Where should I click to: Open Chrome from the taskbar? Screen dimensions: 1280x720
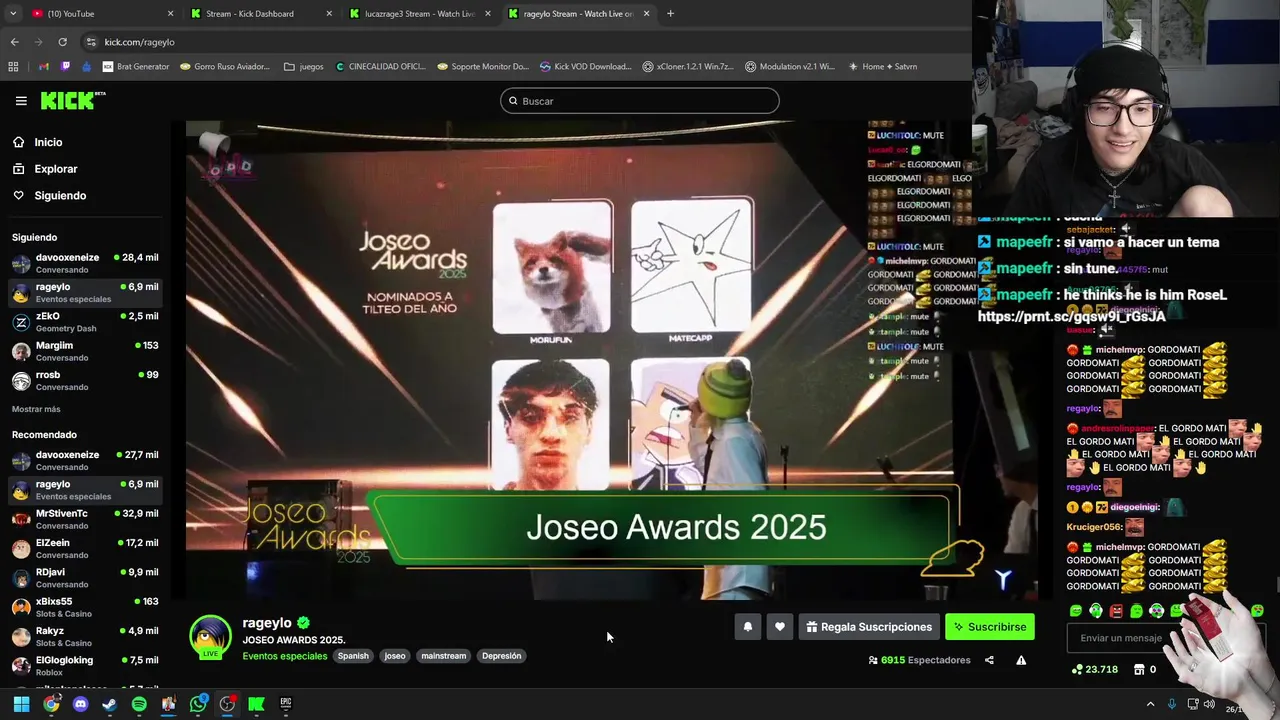click(51, 704)
